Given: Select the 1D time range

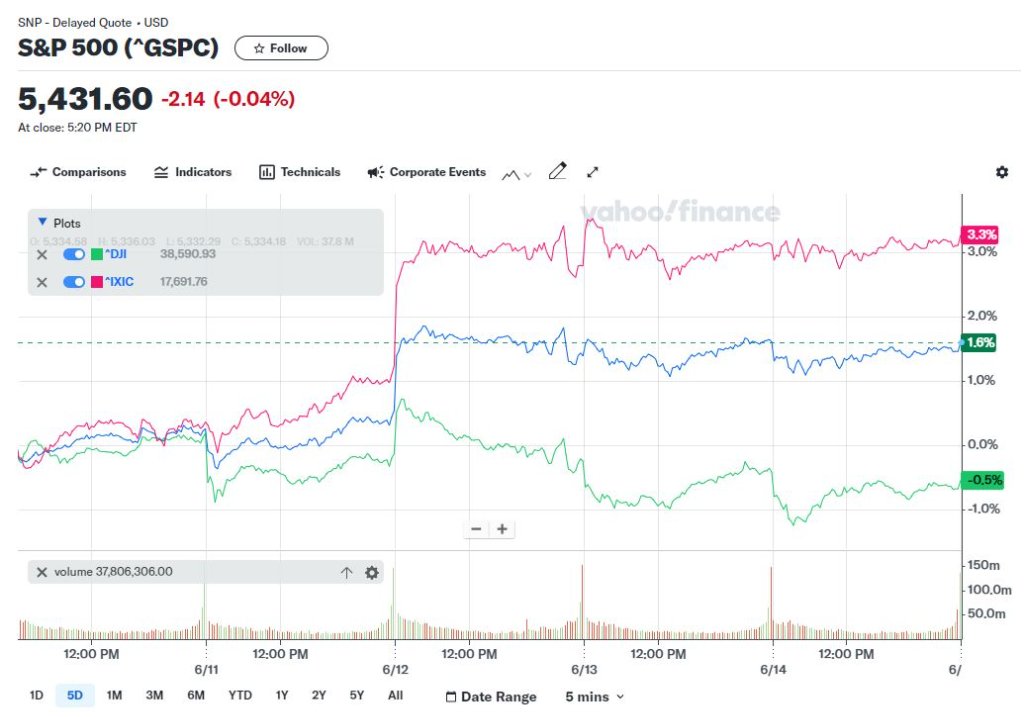Looking at the screenshot, I should click(x=37, y=695).
